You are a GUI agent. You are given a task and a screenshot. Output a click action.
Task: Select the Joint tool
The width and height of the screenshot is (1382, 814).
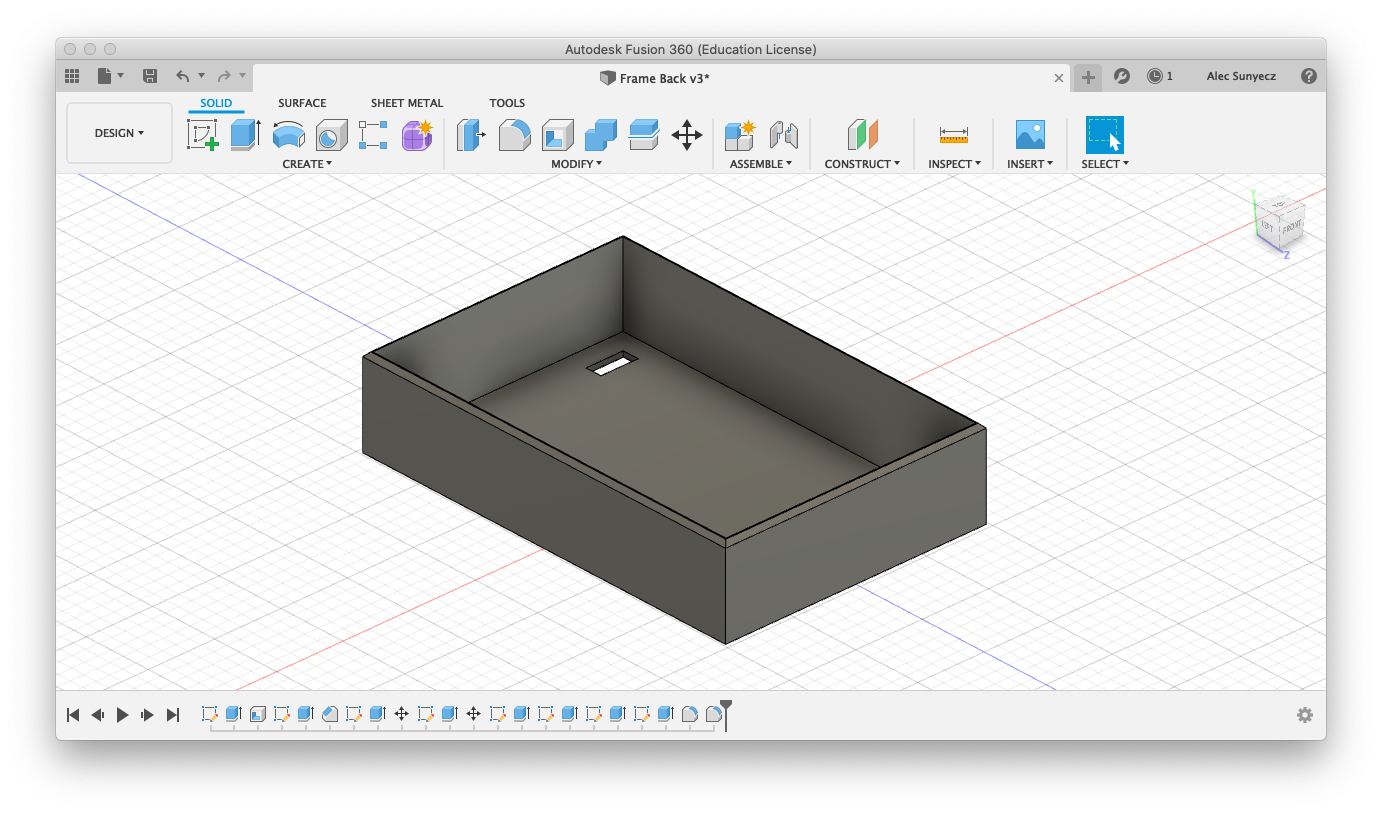coord(783,134)
